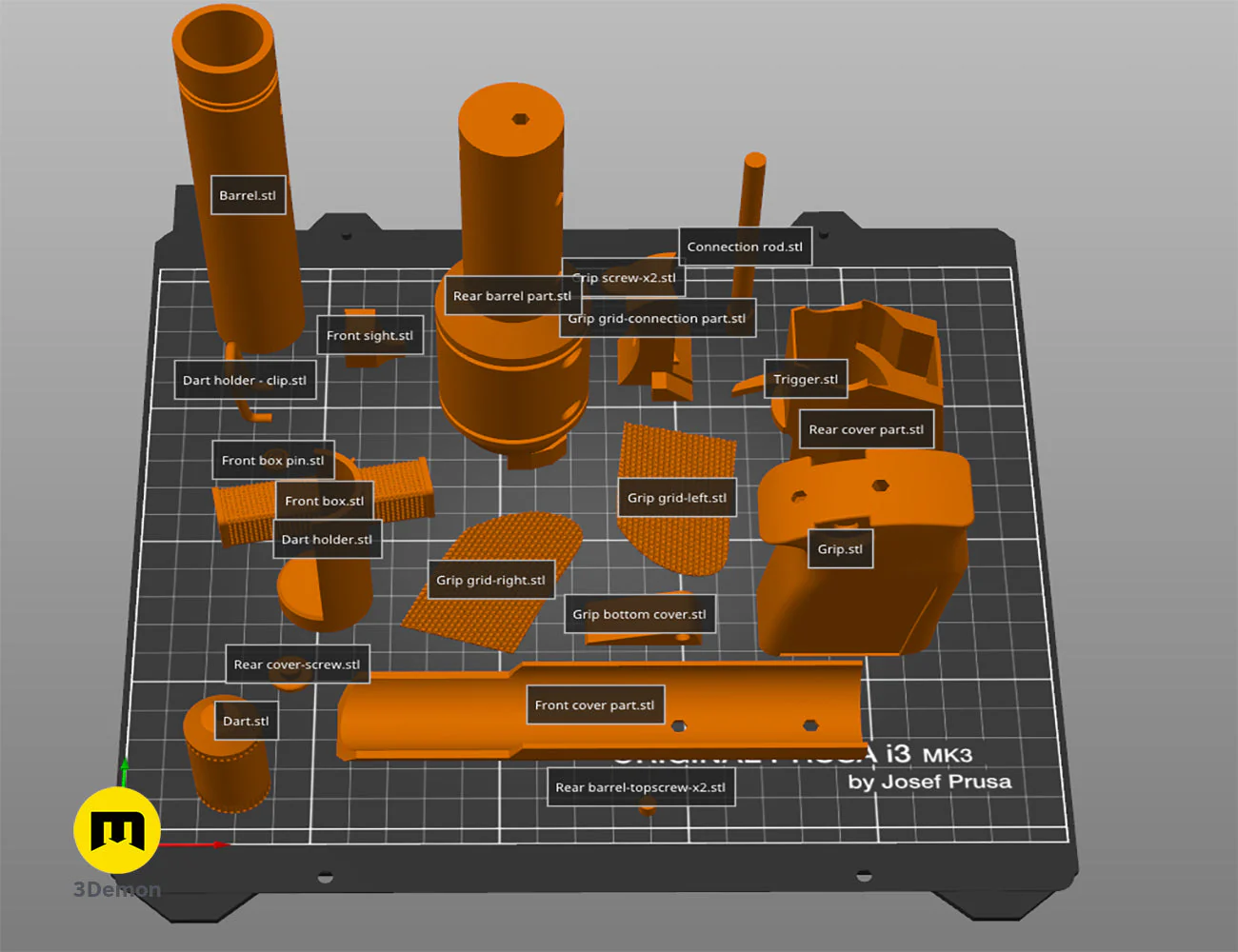Click the Grip grid-right.stl label
1238x952 pixels.
click(x=490, y=580)
